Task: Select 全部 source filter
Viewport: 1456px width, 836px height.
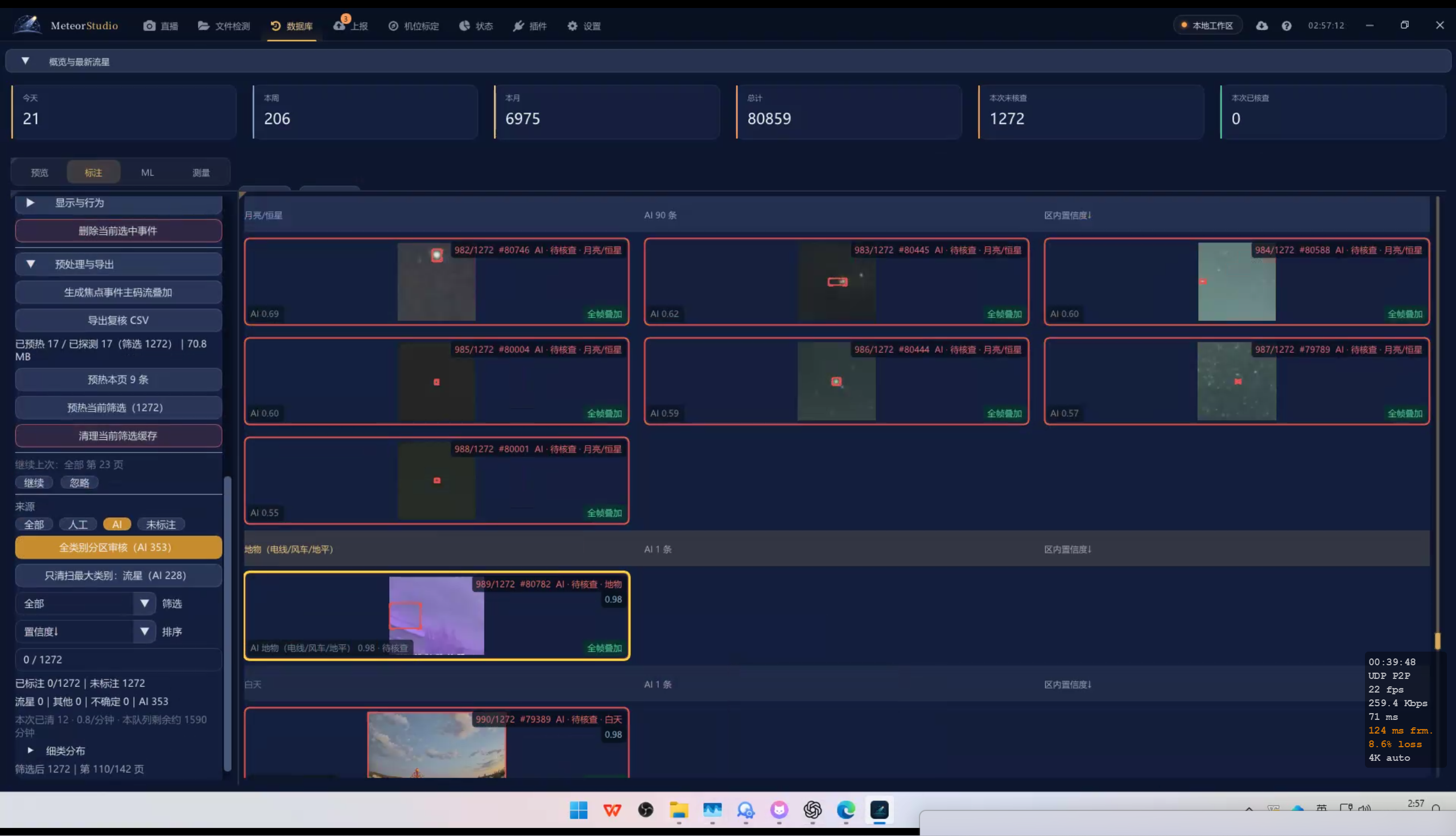Action: [34, 524]
